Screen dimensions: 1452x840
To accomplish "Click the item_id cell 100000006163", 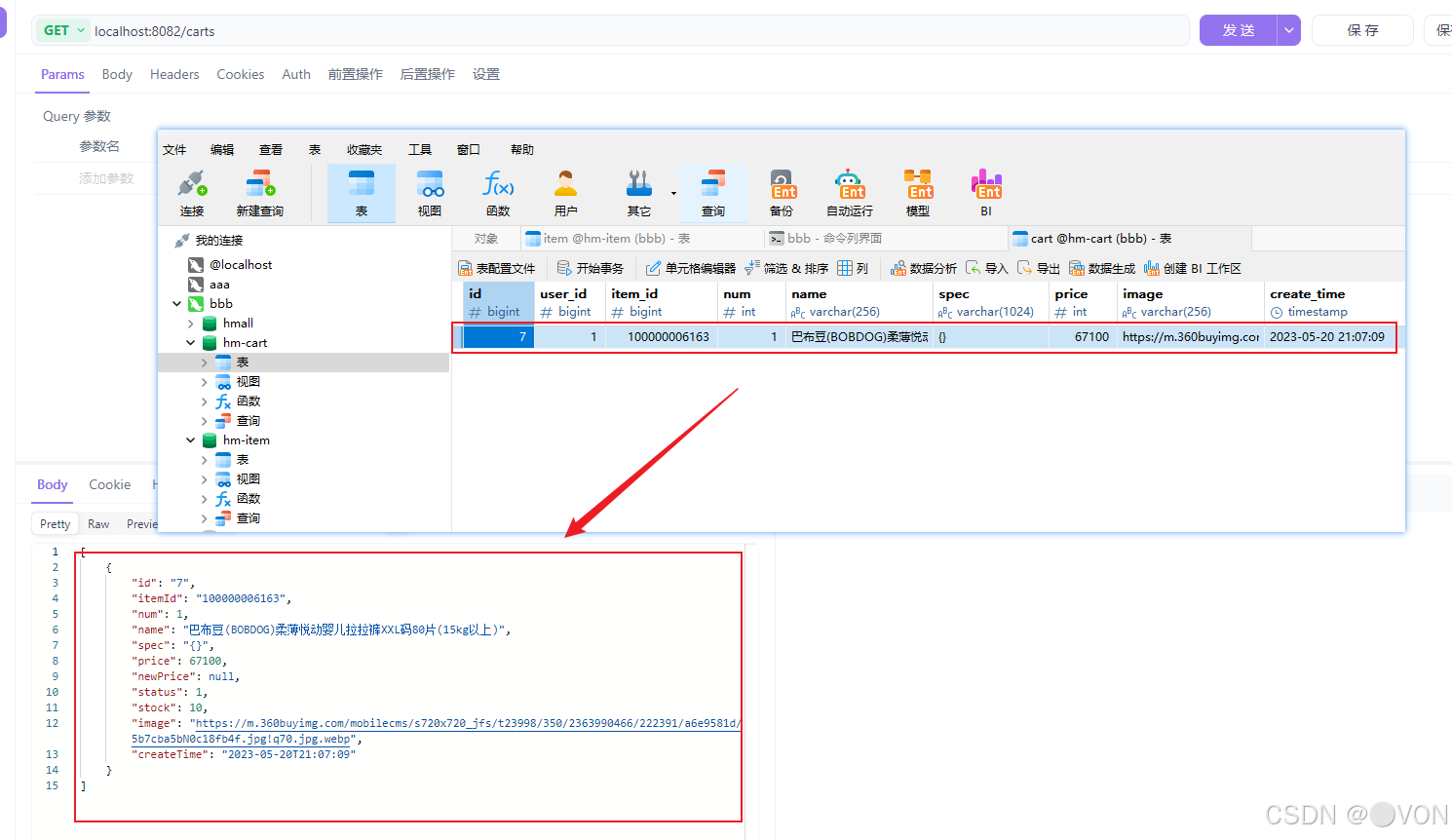I will click(x=662, y=336).
